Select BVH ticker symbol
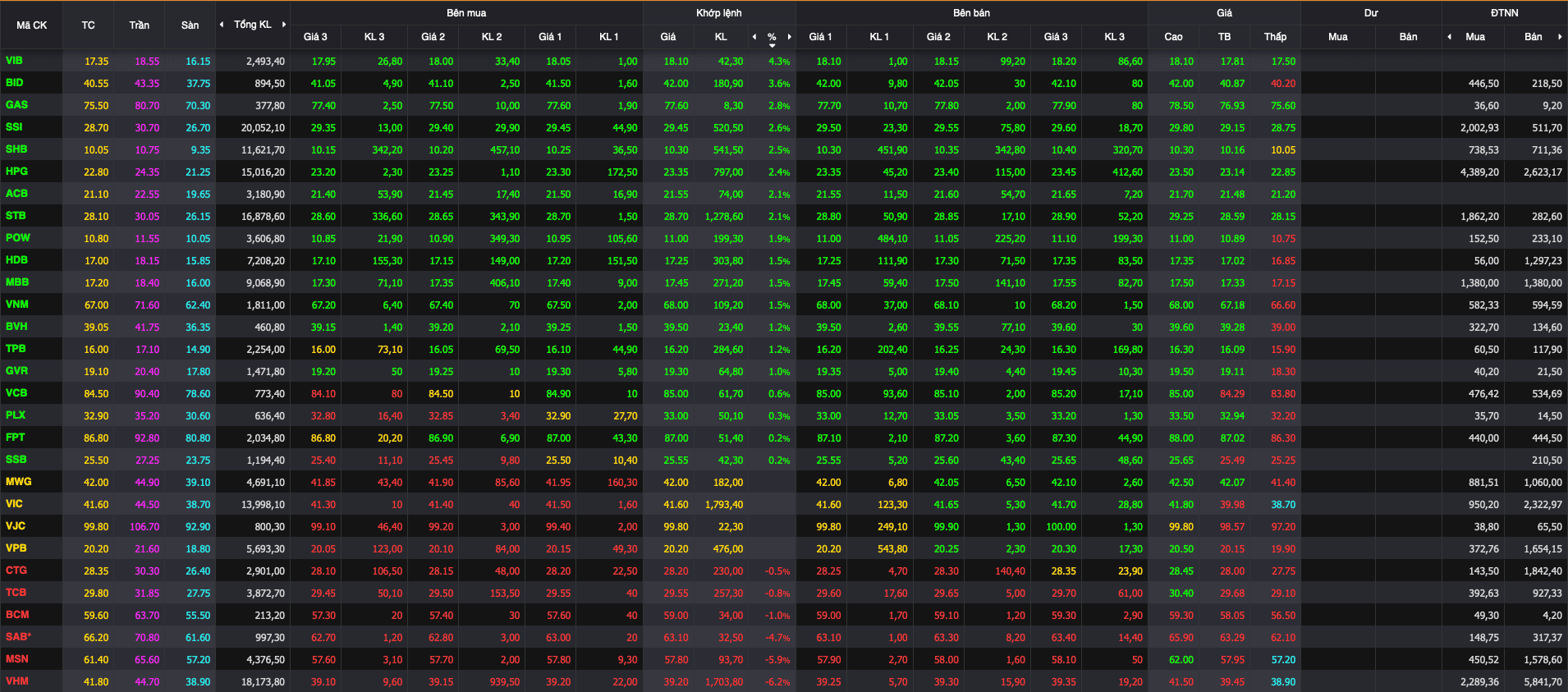1568x692 pixels. [16, 327]
